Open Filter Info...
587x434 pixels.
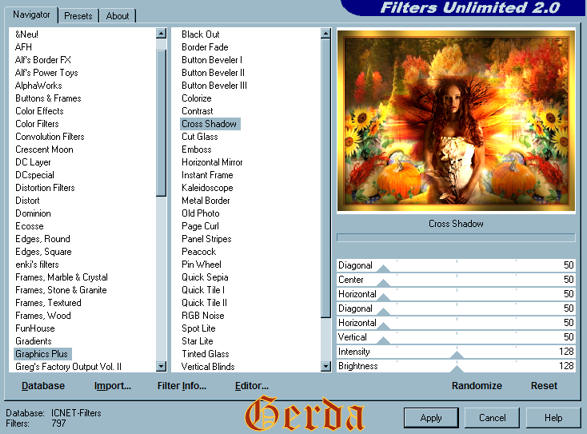(x=182, y=386)
